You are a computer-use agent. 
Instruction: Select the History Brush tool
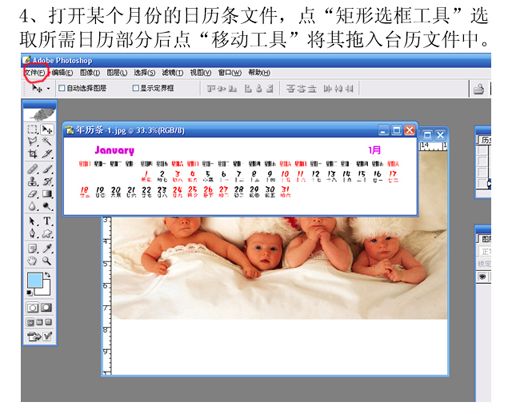47,182
